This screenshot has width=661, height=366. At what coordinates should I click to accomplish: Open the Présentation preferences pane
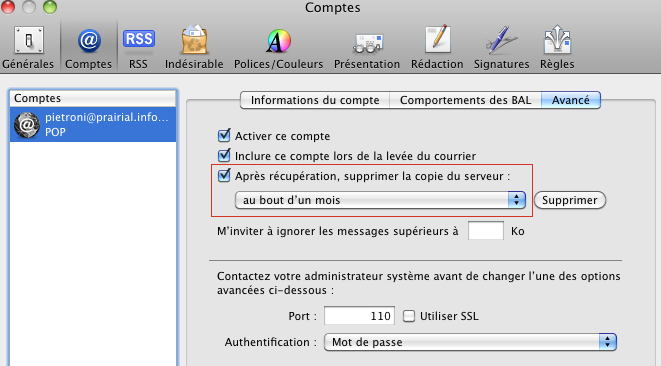pyautogui.click(x=367, y=47)
